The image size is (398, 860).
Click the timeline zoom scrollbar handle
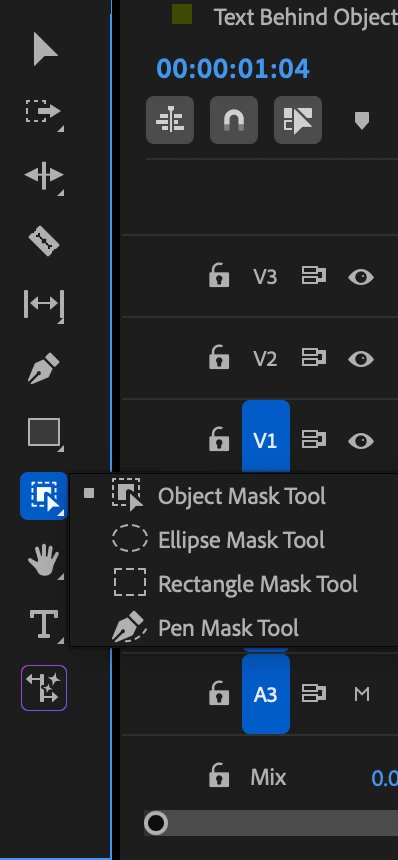point(156,823)
